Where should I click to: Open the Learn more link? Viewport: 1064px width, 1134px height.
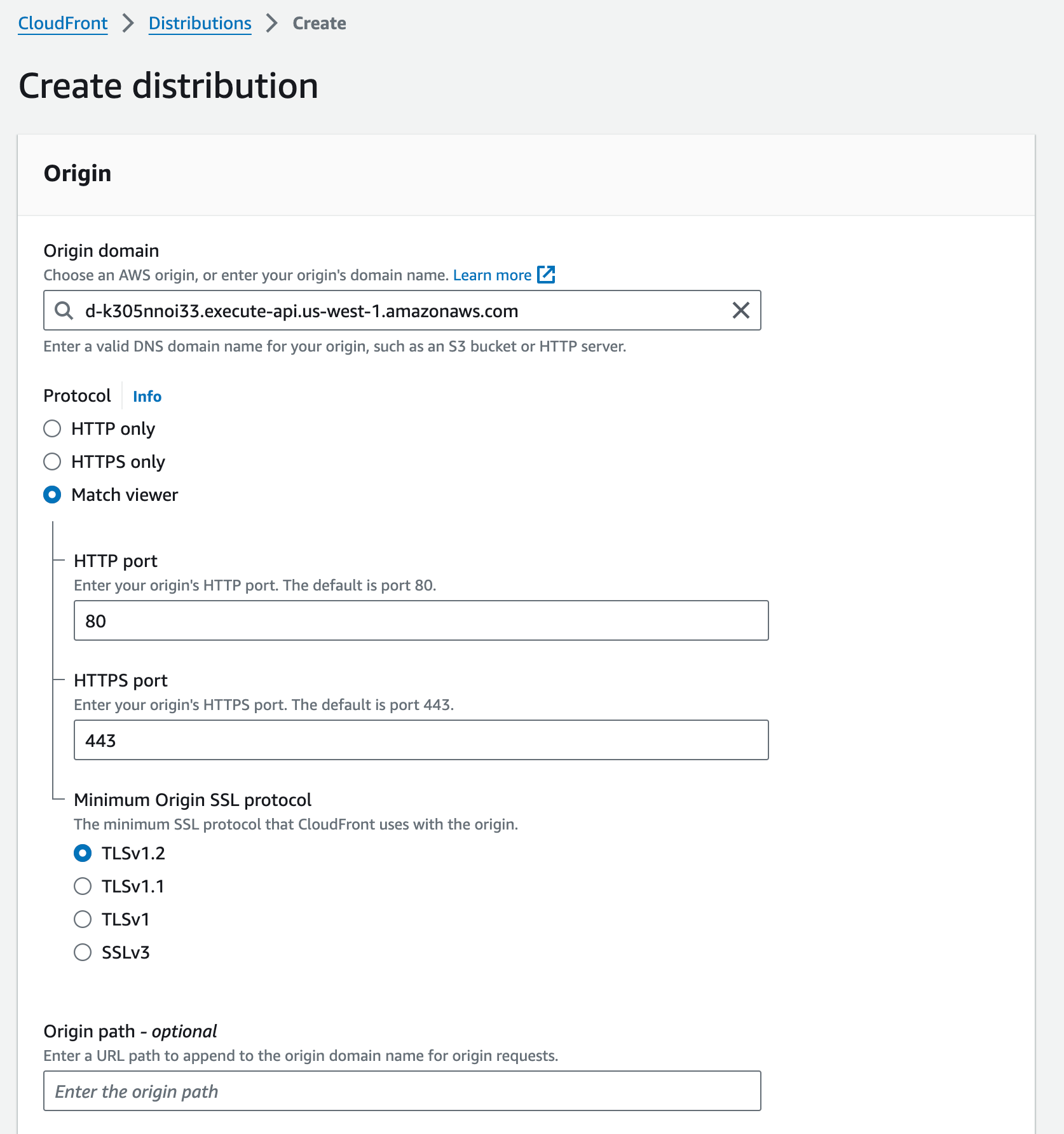[x=493, y=275]
